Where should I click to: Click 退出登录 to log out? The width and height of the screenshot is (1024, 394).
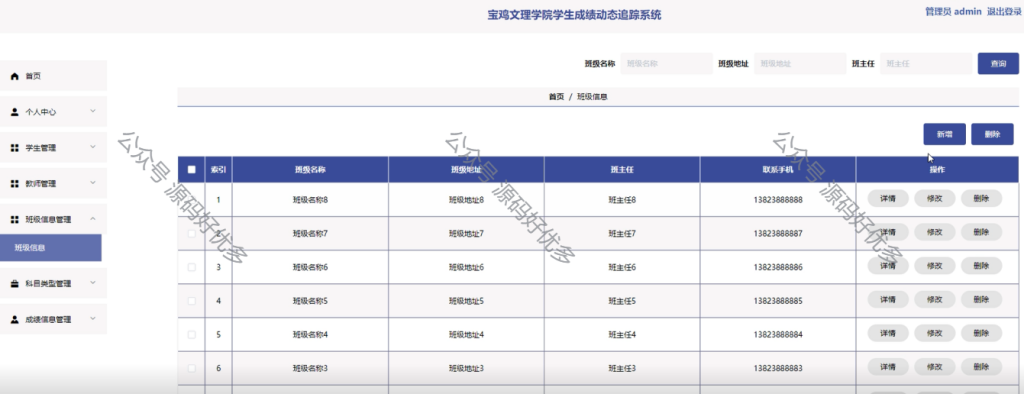[x=1004, y=12]
